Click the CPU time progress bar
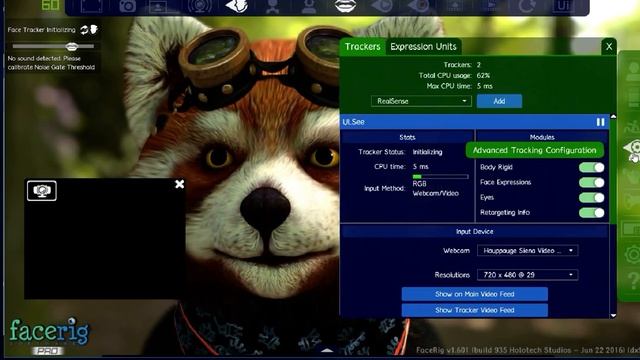The width and height of the screenshot is (640, 360). (x=440, y=176)
